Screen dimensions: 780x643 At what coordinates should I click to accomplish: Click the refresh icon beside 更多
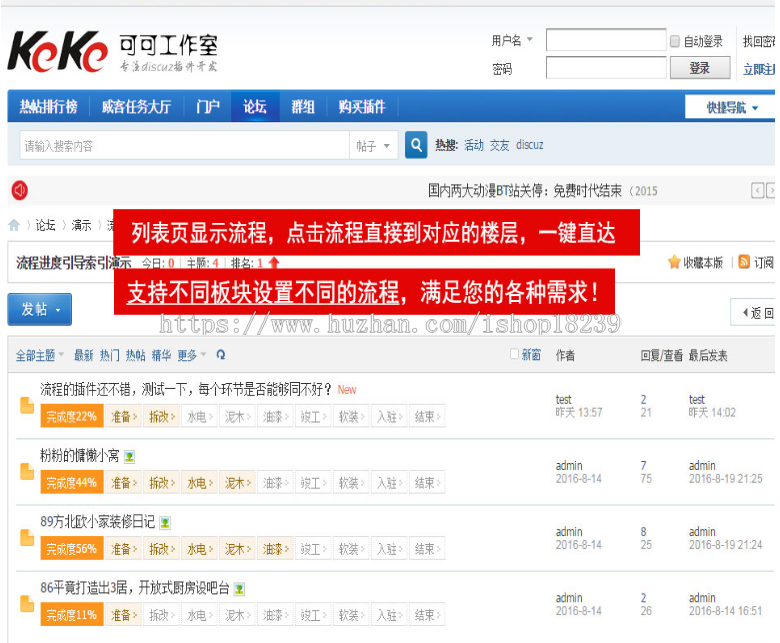(x=221, y=355)
